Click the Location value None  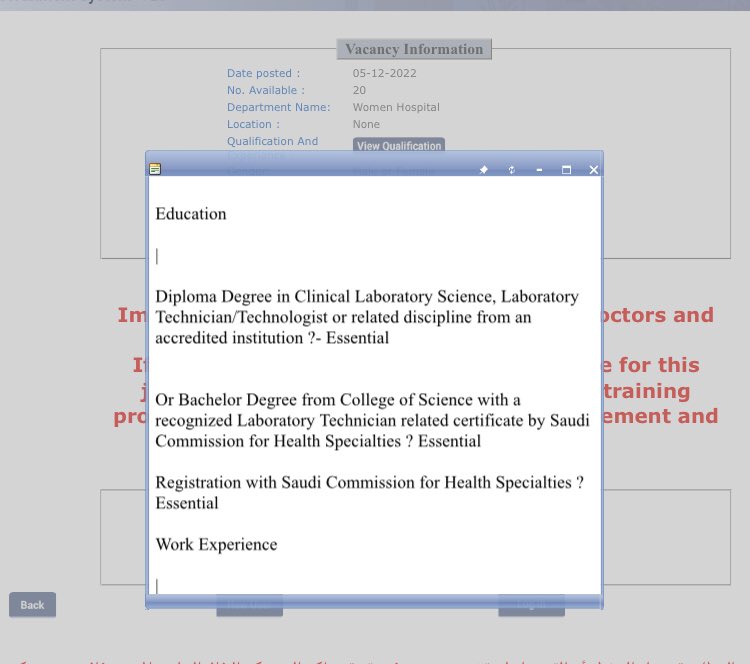(366, 124)
